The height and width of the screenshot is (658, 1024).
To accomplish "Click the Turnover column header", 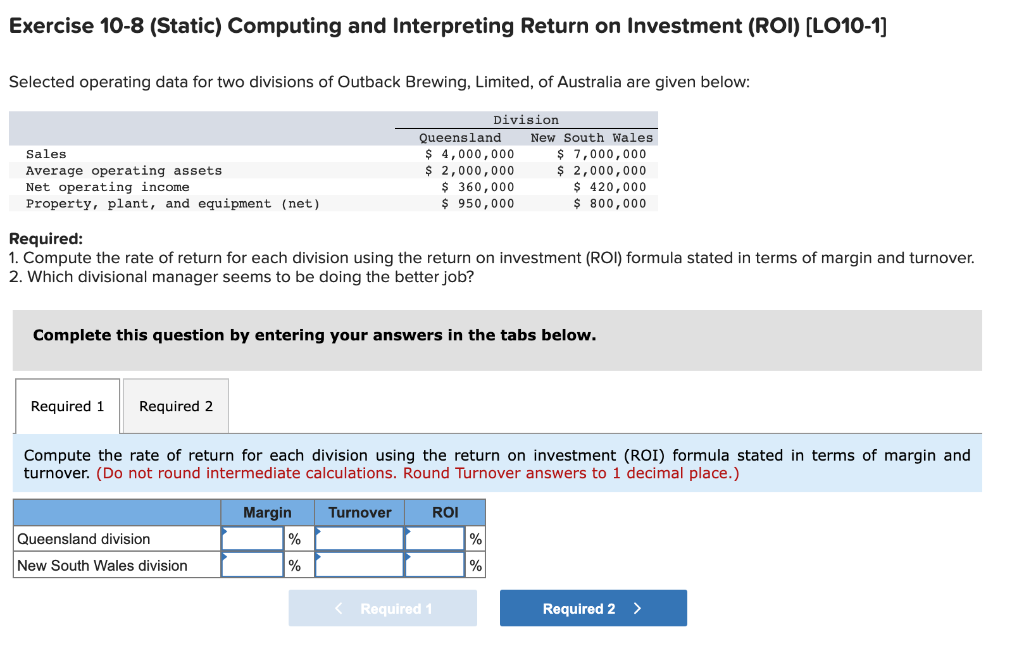I will coord(359,512).
